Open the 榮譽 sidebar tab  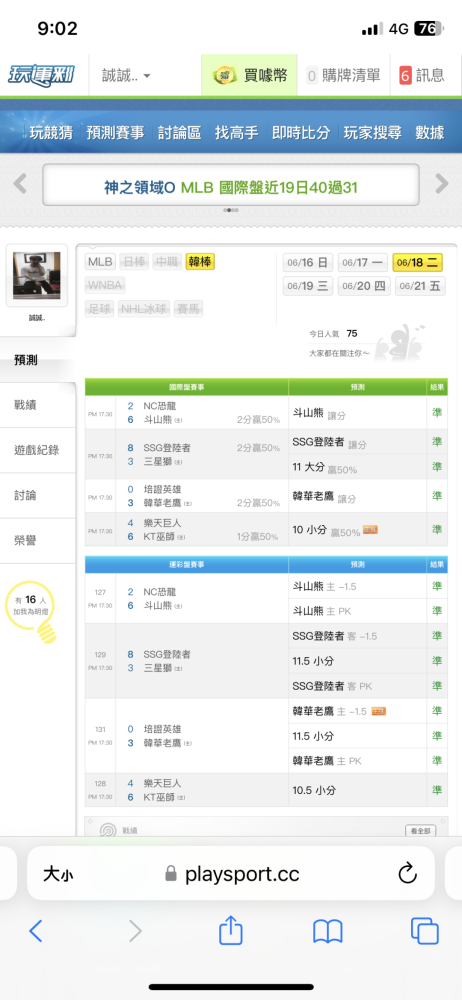click(x=38, y=541)
